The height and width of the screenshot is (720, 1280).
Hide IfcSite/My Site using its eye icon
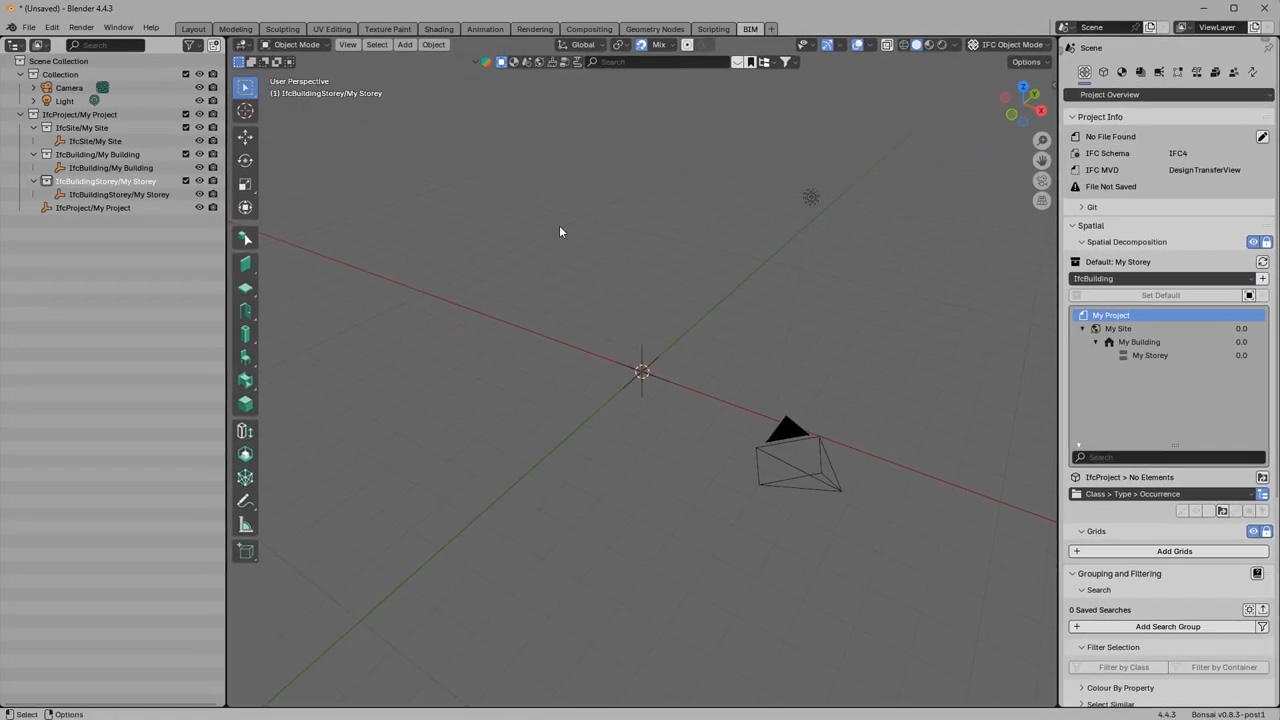pyautogui.click(x=199, y=128)
